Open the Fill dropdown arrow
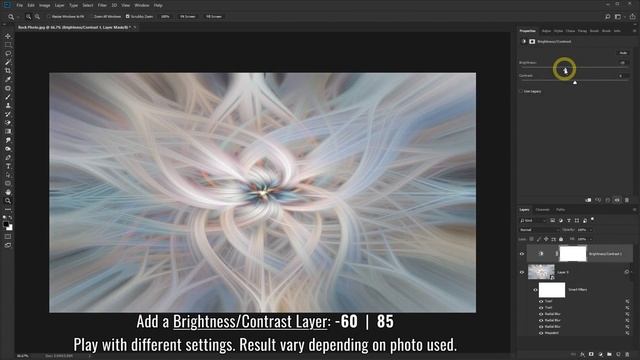The image size is (640, 360). (x=591, y=239)
